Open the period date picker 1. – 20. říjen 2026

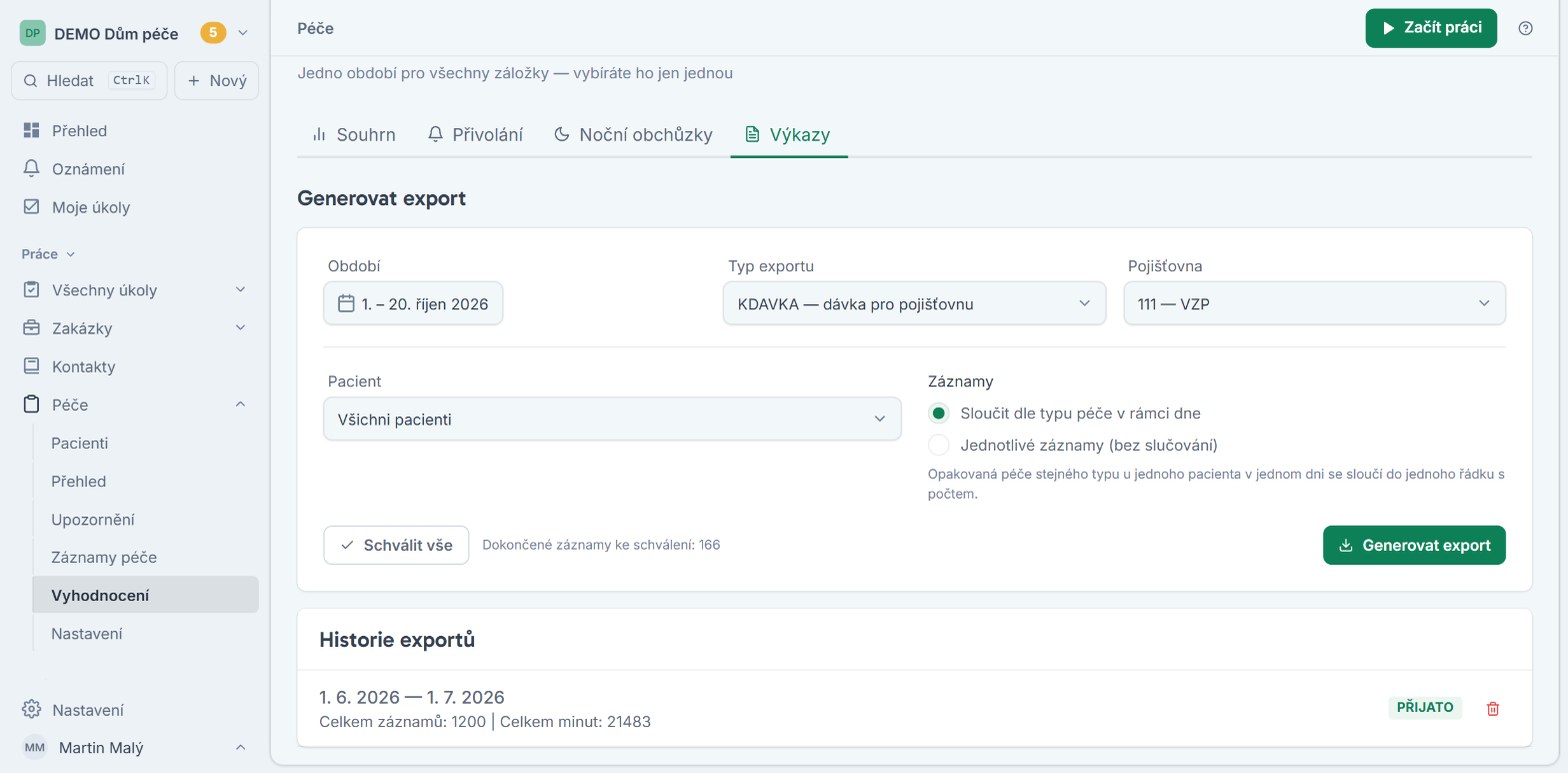pos(413,303)
